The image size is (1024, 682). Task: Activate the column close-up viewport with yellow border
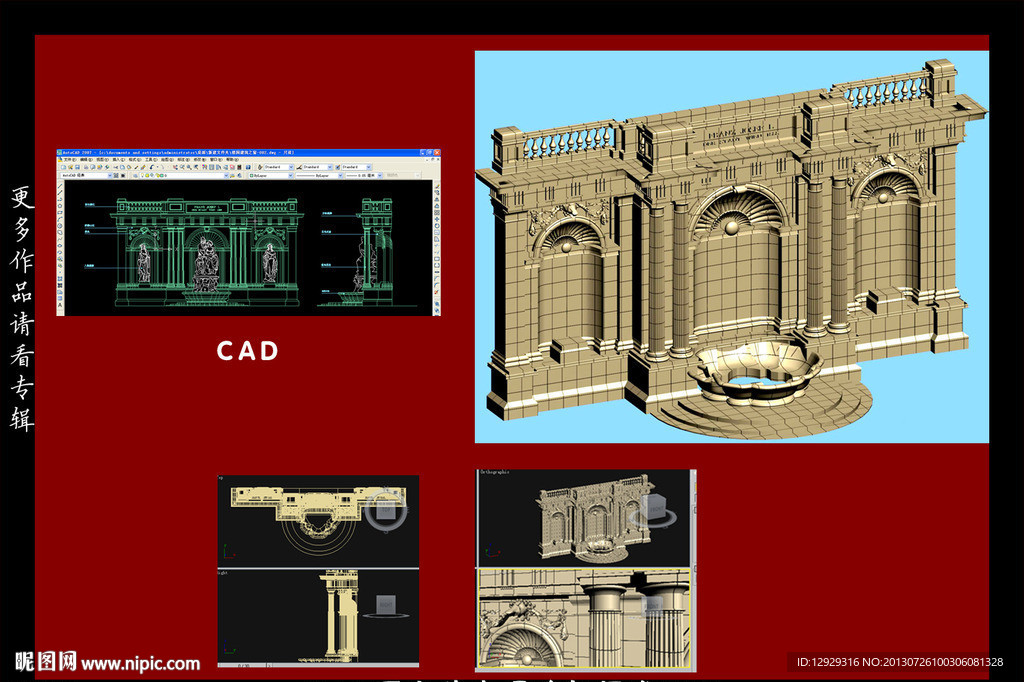tap(584, 618)
